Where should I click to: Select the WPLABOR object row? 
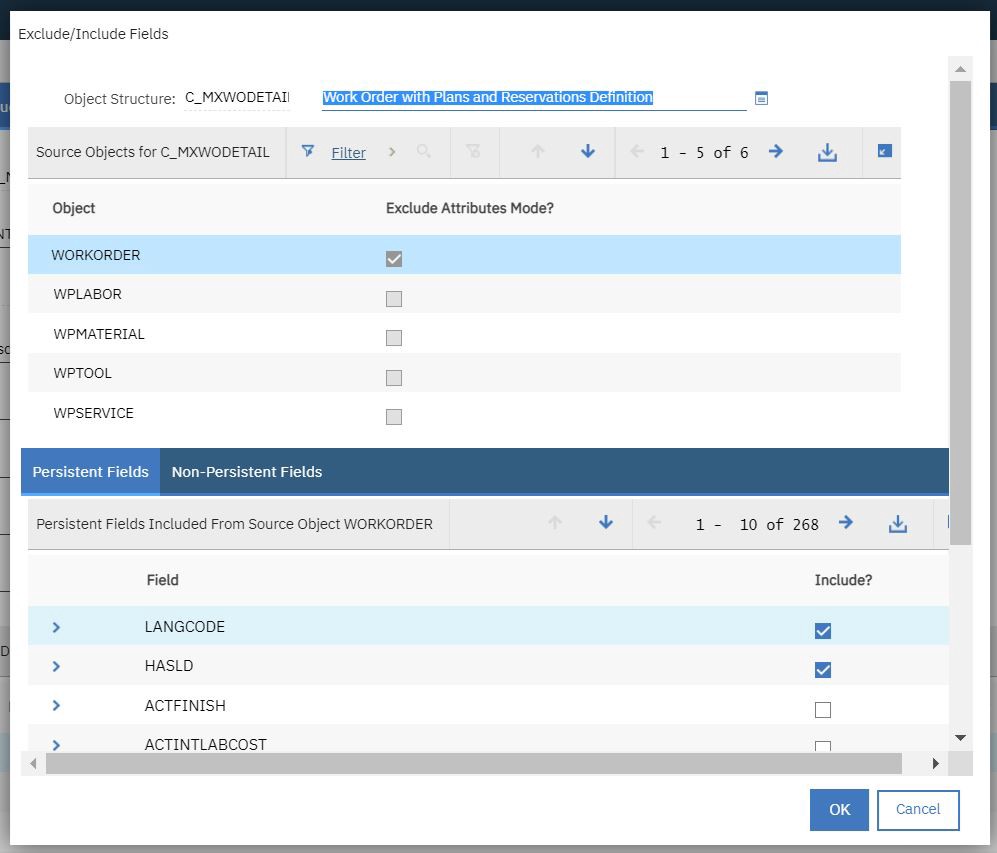tap(464, 294)
